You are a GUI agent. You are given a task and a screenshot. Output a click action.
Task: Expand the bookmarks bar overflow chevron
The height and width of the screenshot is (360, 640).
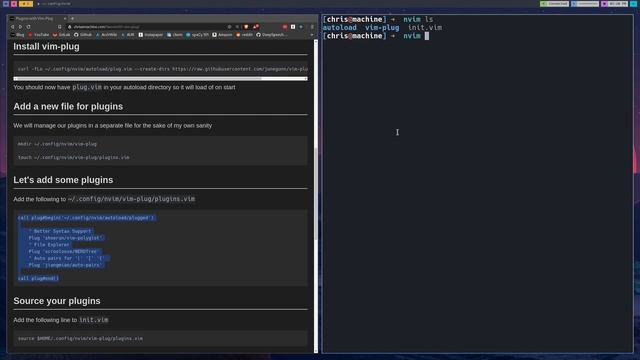click(x=312, y=35)
